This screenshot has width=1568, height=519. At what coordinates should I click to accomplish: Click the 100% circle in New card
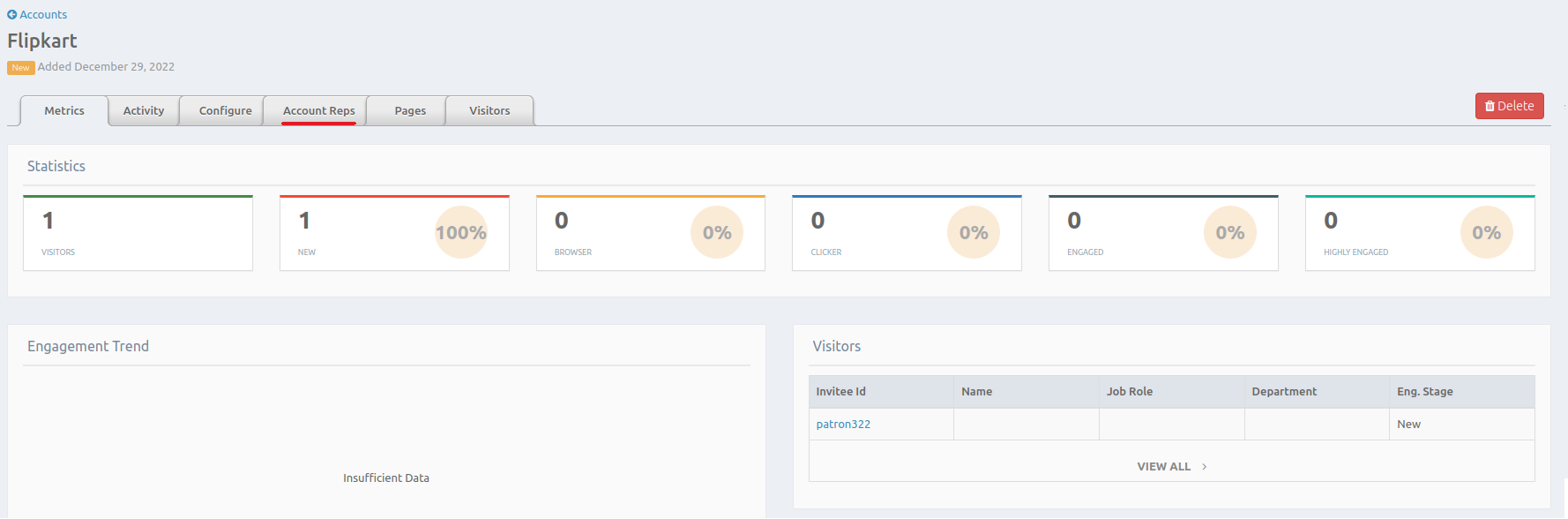(x=461, y=233)
